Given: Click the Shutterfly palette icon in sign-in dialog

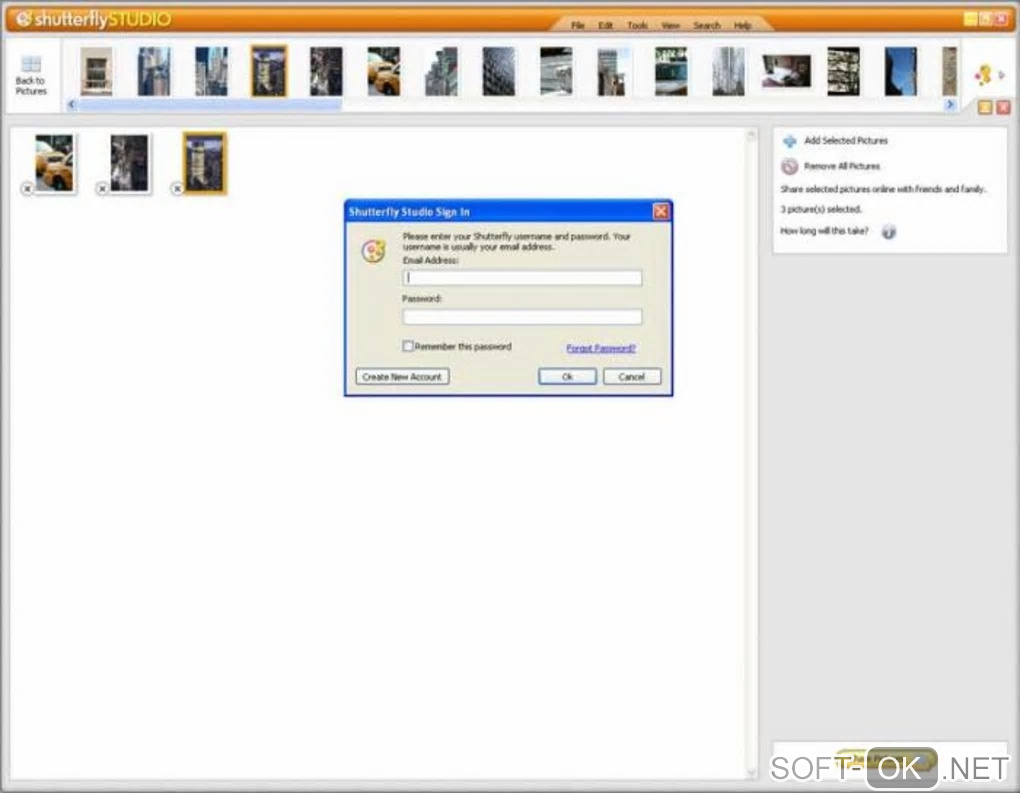Looking at the screenshot, I should 373,251.
